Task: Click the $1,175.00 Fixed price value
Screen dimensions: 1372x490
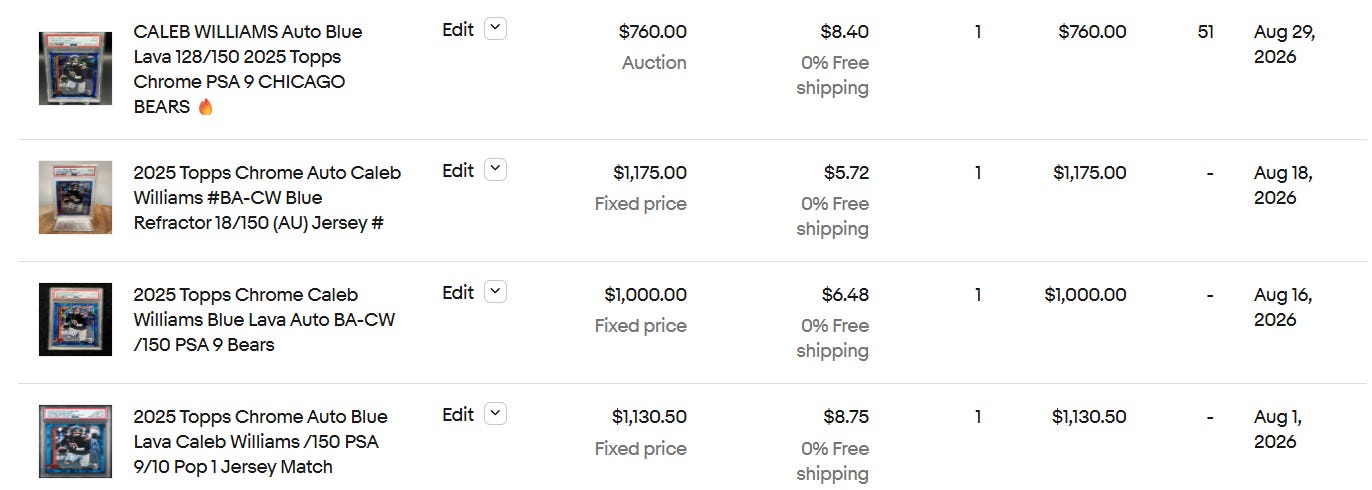Action: pos(650,173)
